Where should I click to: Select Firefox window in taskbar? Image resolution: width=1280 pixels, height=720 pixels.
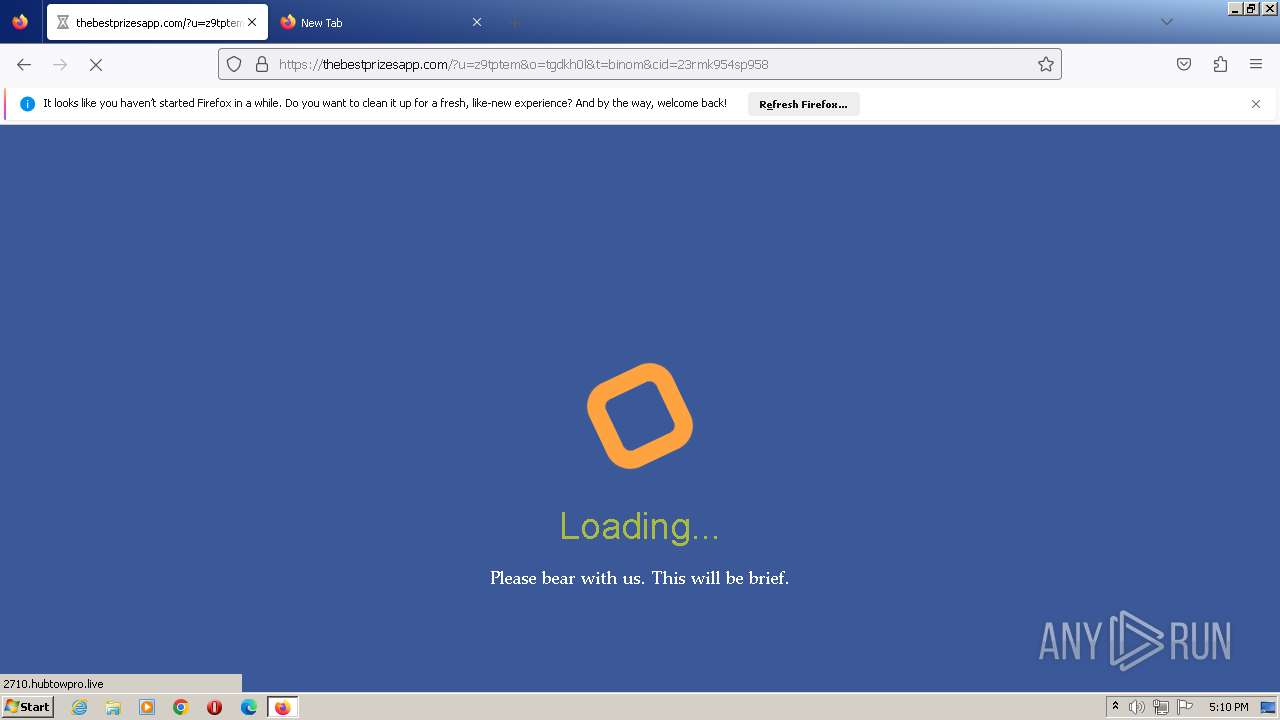pos(282,707)
